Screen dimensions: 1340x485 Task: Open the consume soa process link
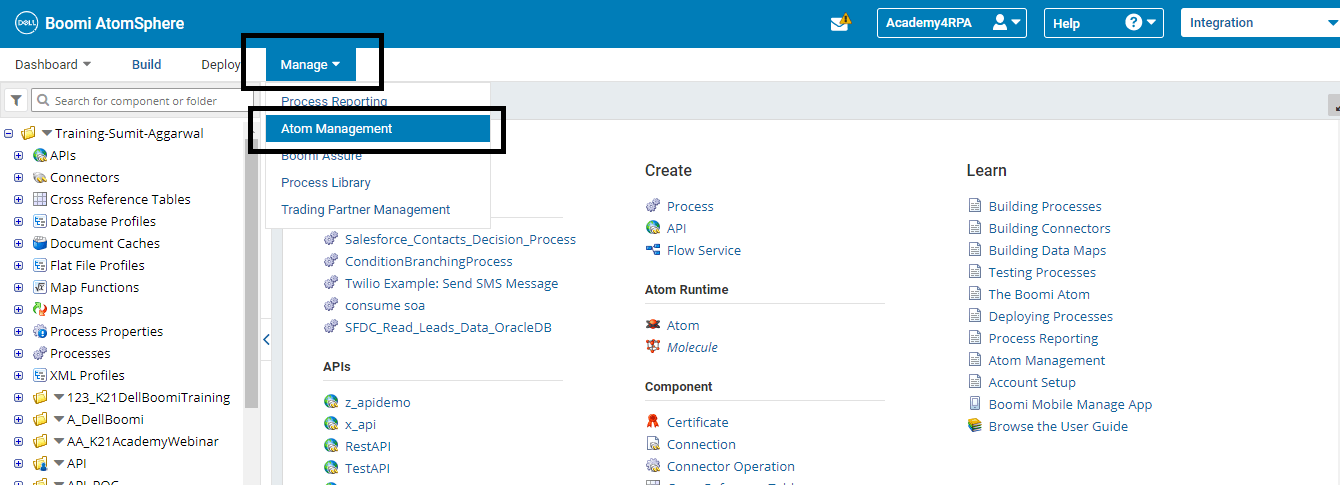click(x=385, y=305)
